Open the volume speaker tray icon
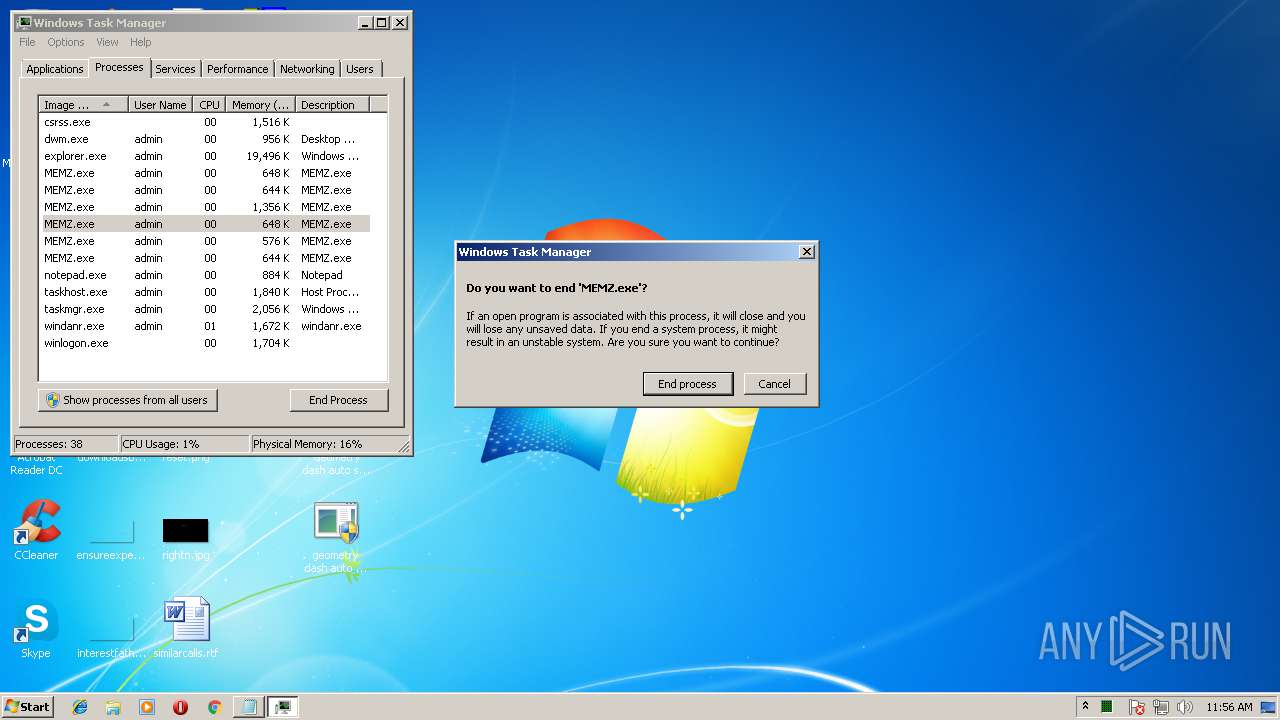The image size is (1280, 720). 1185,707
